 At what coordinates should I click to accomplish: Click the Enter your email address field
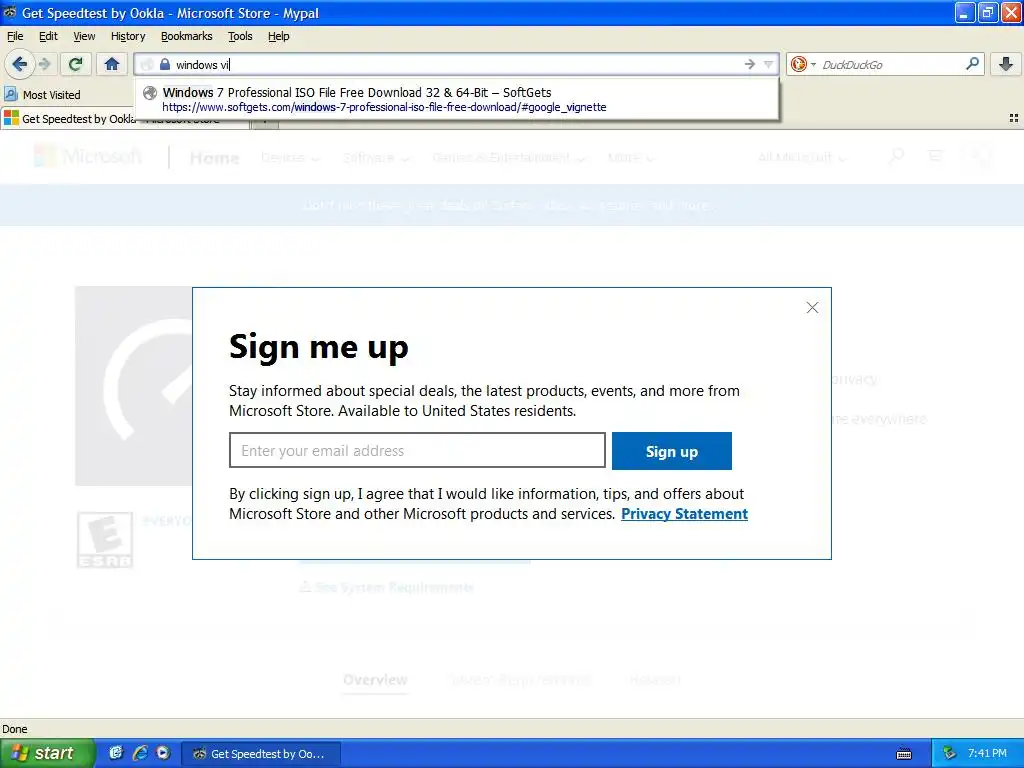417,450
